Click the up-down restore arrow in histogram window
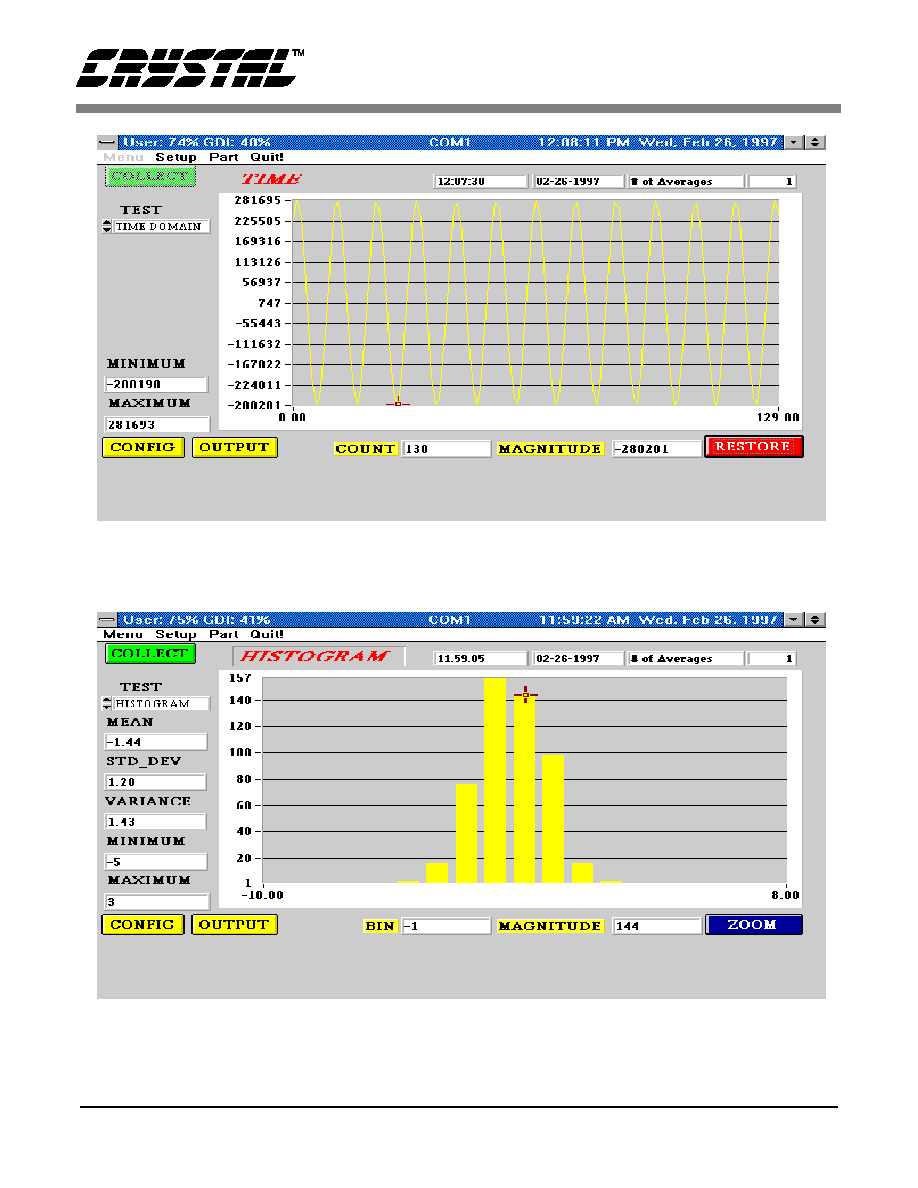This screenshot has width=918, height=1188. (815, 620)
